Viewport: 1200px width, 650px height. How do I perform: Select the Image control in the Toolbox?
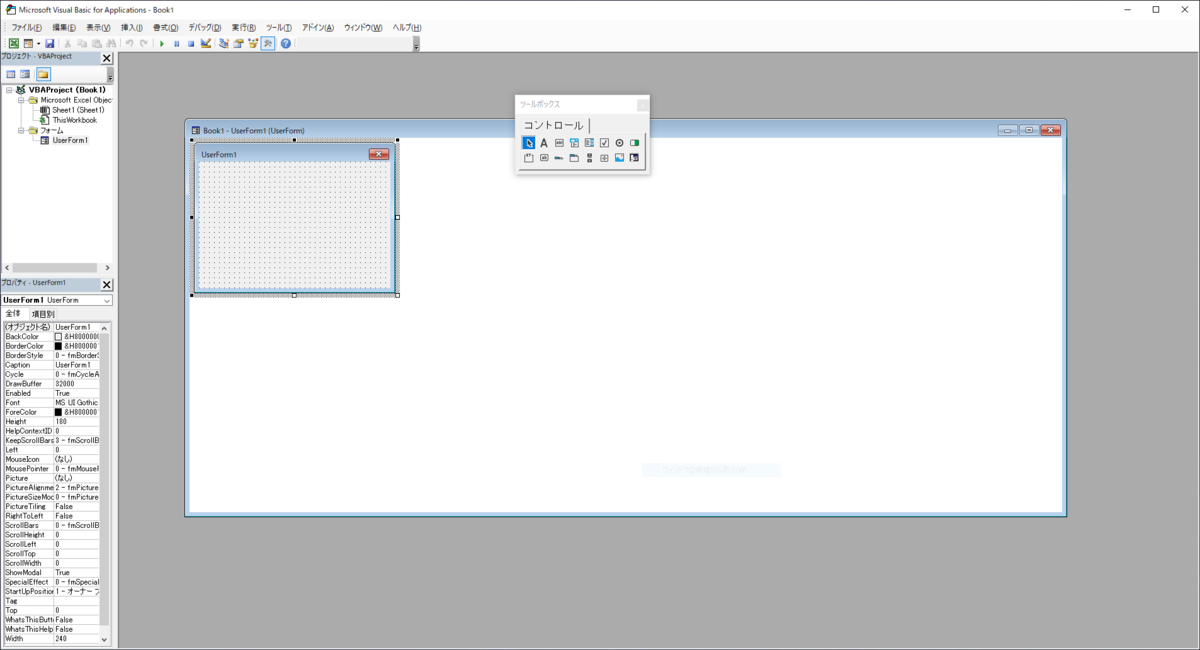(x=618, y=158)
